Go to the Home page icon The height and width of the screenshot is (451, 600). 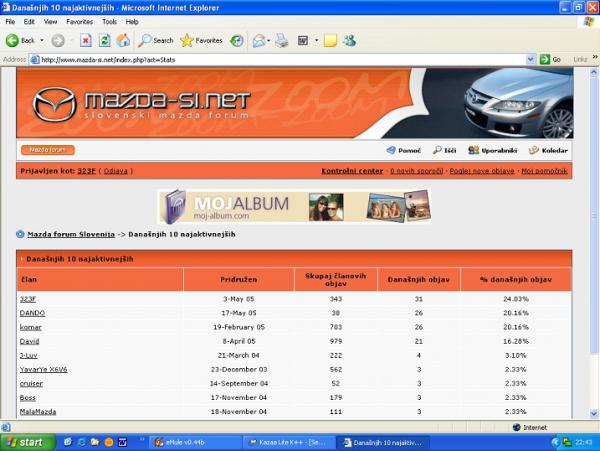pyautogui.click(x=122, y=41)
